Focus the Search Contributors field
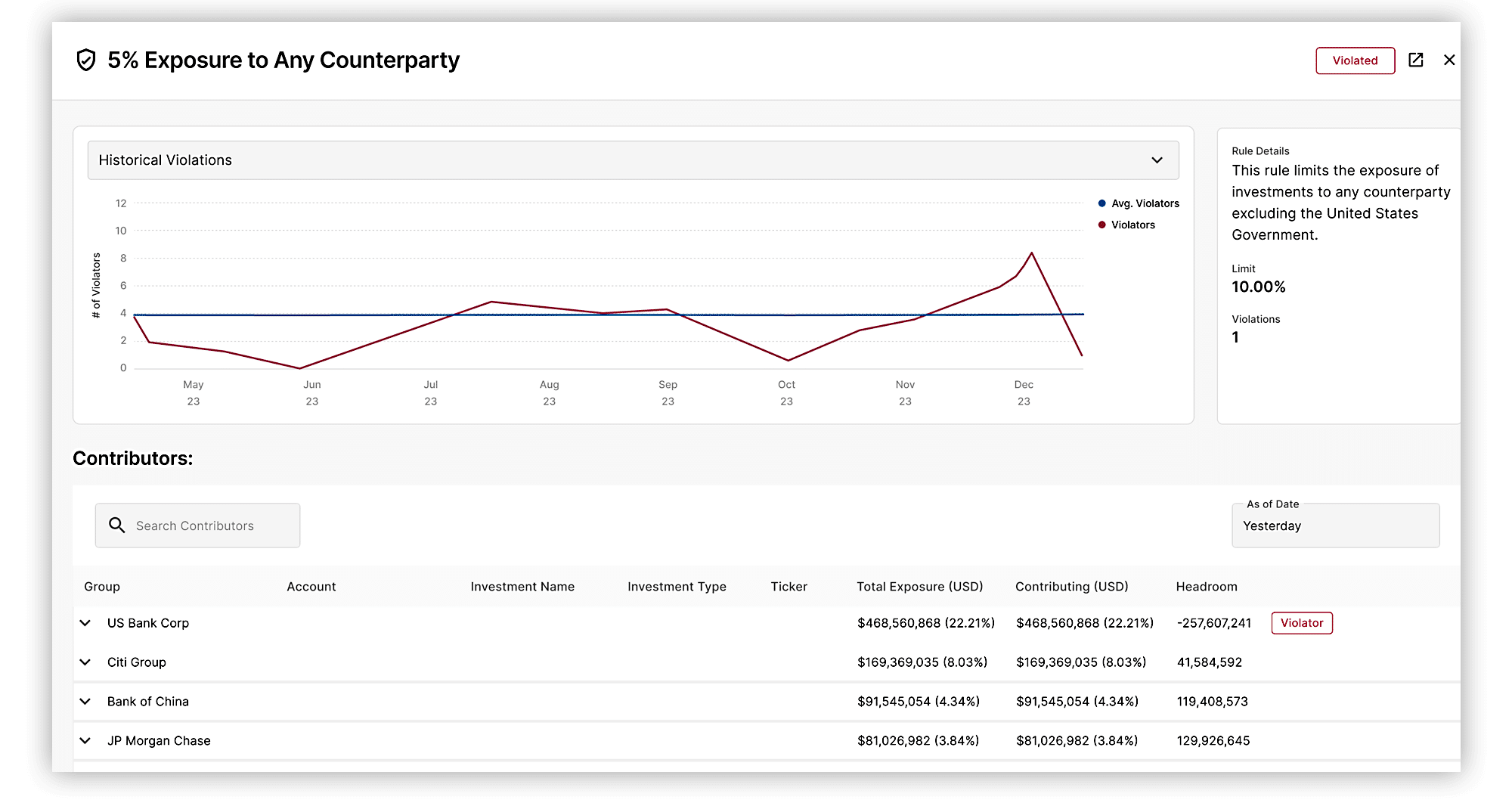The height and width of the screenshot is (803, 1512). pos(197,526)
